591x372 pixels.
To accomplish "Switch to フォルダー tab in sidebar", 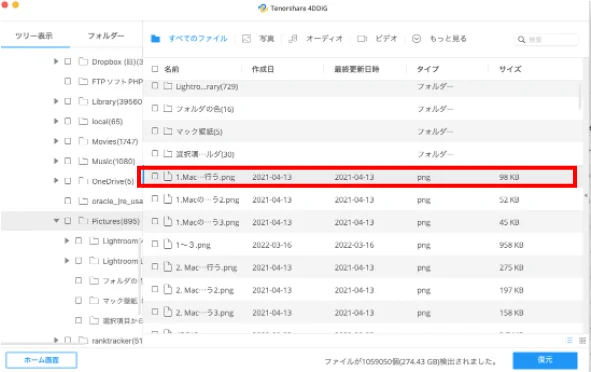I will tap(106, 36).
